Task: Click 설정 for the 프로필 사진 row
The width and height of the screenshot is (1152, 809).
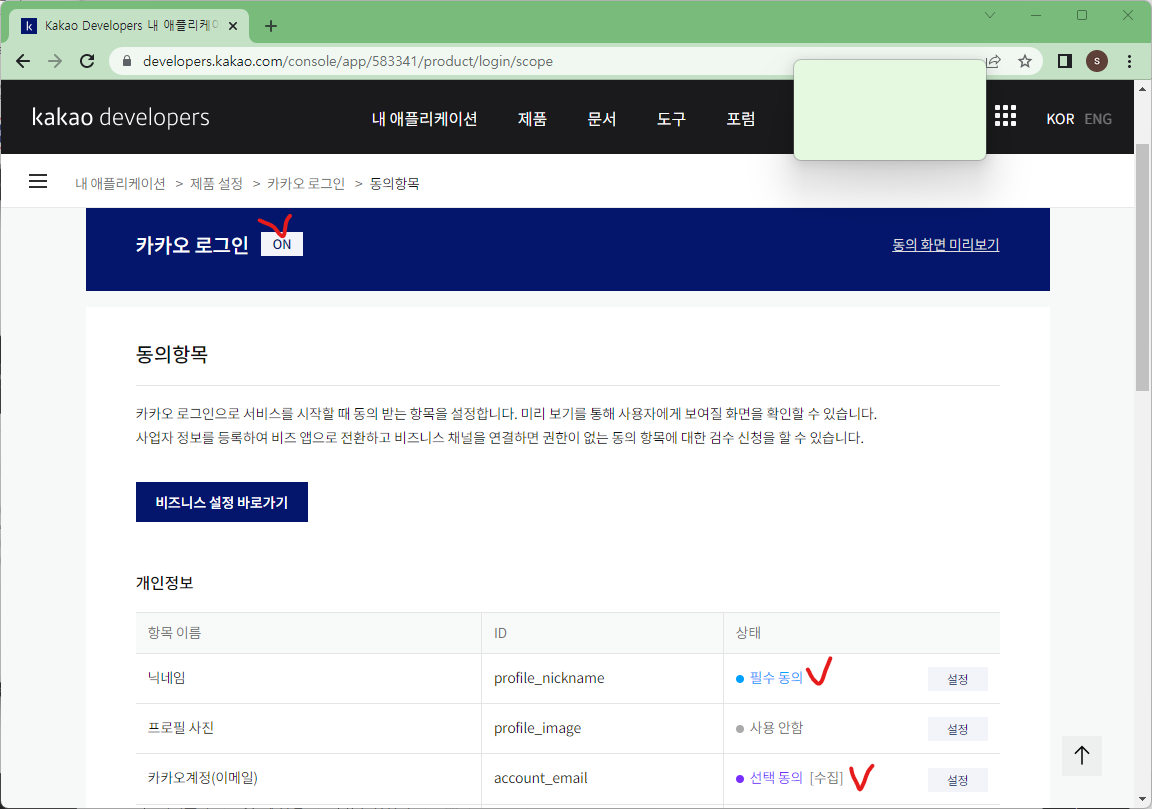Action: (x=957, y=729)
